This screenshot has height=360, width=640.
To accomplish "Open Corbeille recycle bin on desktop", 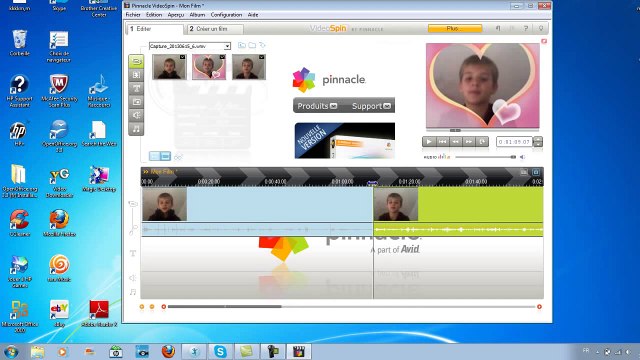I will coord(19,43).
